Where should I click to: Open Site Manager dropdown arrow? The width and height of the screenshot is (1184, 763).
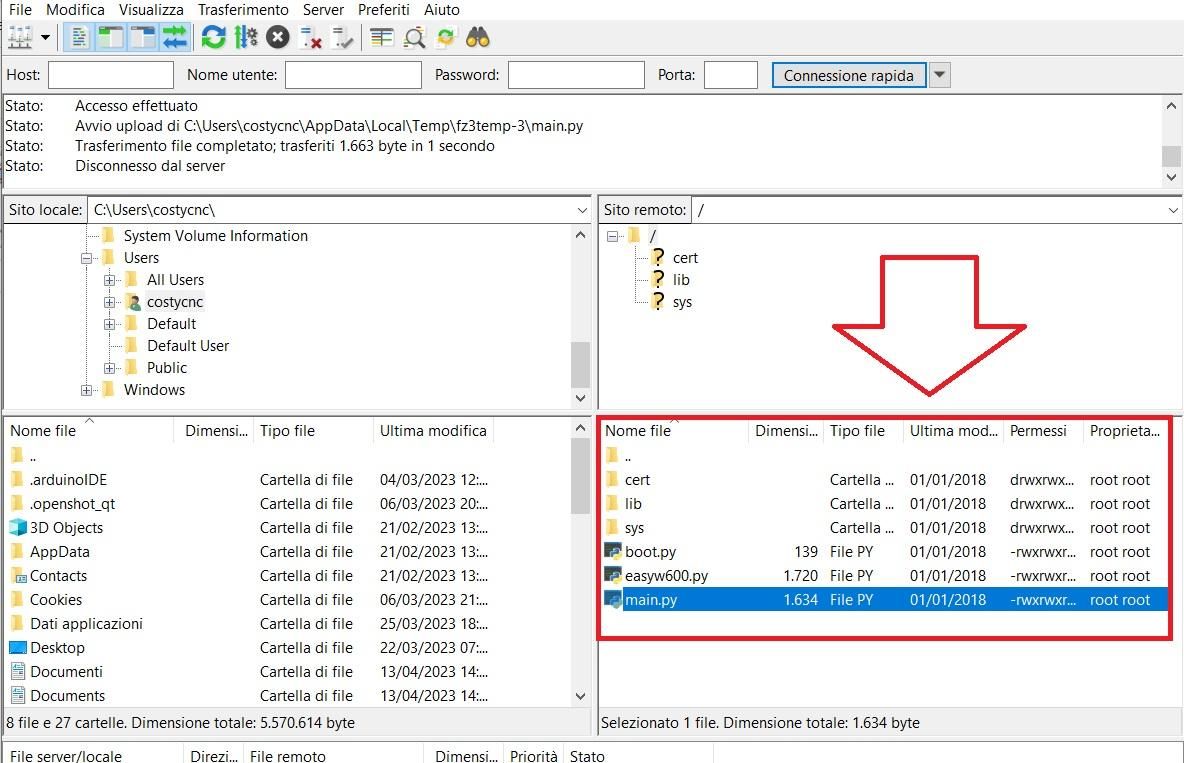[x=45, y=37]
